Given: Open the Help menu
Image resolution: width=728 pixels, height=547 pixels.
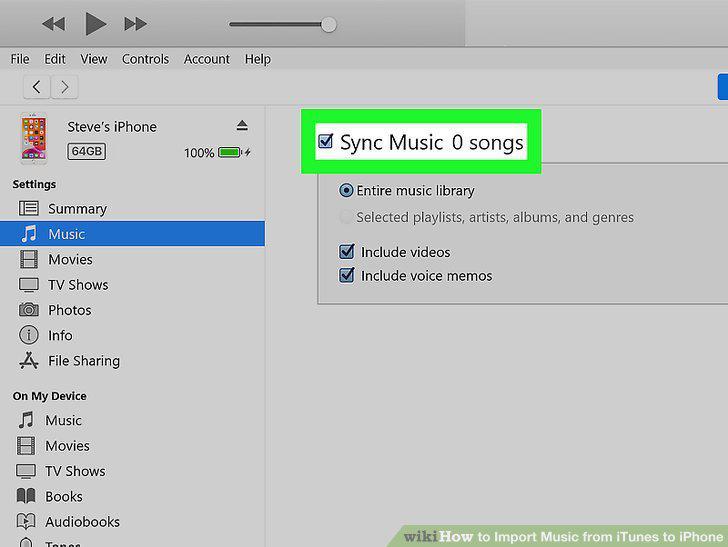Looking at the screenshot, I should coord(258,59).
